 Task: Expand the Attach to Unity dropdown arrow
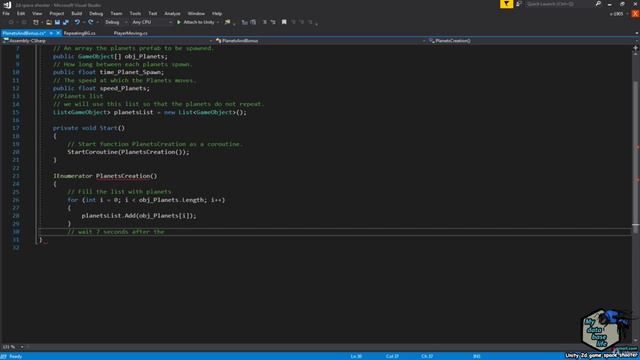(218, 22)
